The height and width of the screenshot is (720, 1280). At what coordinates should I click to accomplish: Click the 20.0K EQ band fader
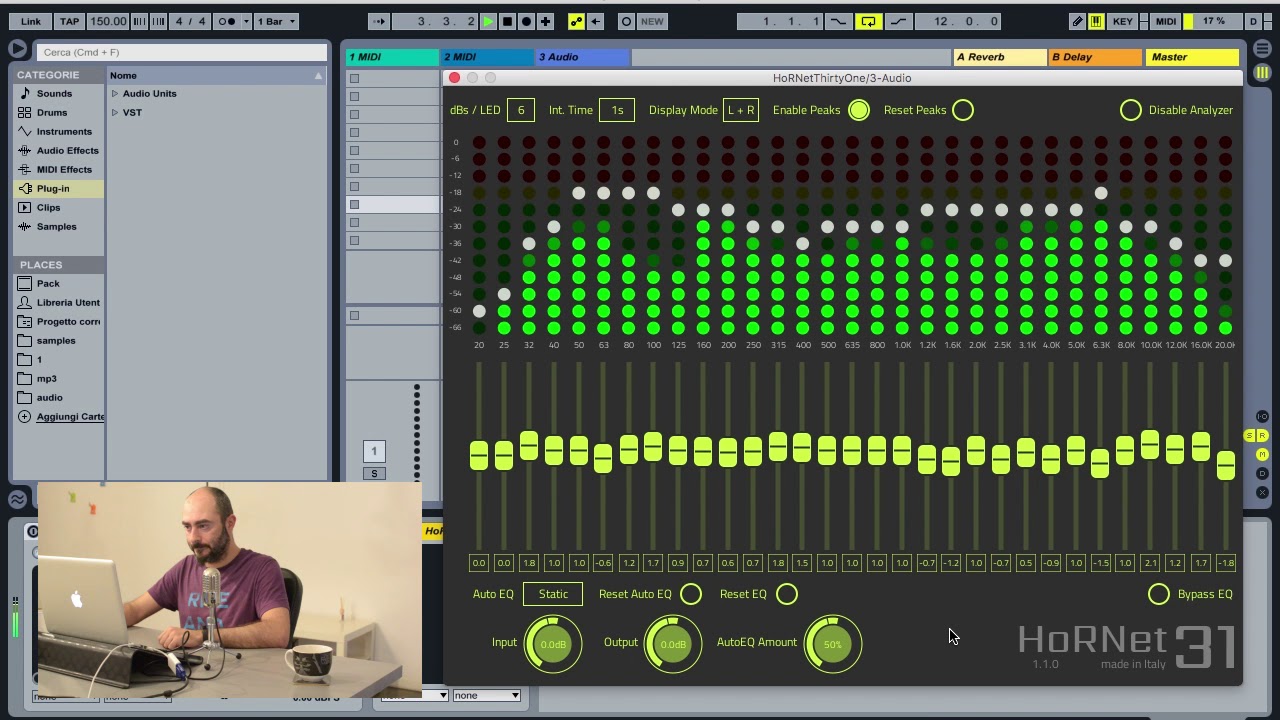(x=1226, y=465)
